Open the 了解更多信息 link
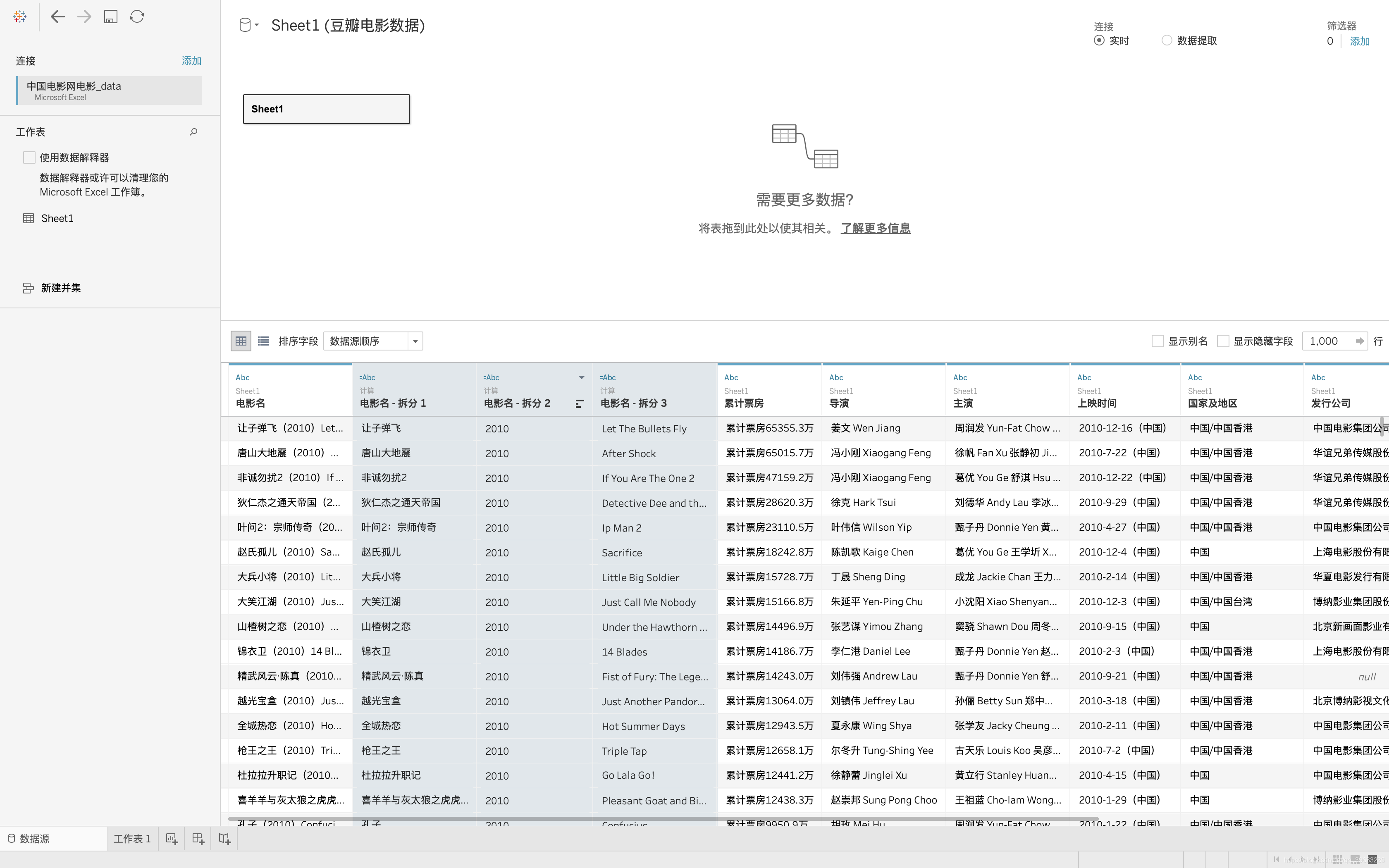This screenshot has height=868, width=1389. (x=875, y=229)
